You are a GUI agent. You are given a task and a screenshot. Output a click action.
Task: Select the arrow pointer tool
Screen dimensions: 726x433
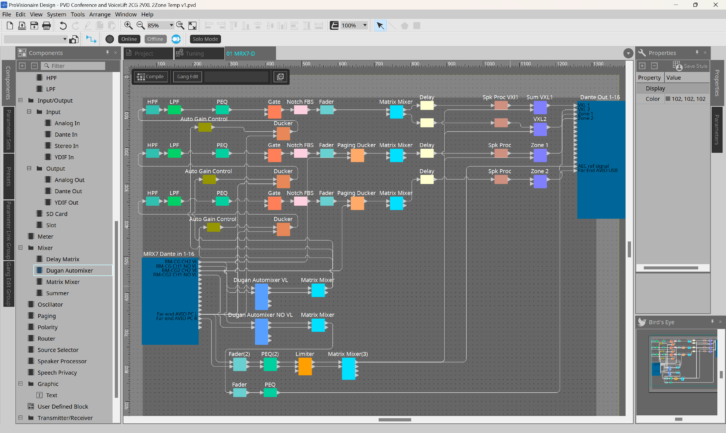coord(380,25)
